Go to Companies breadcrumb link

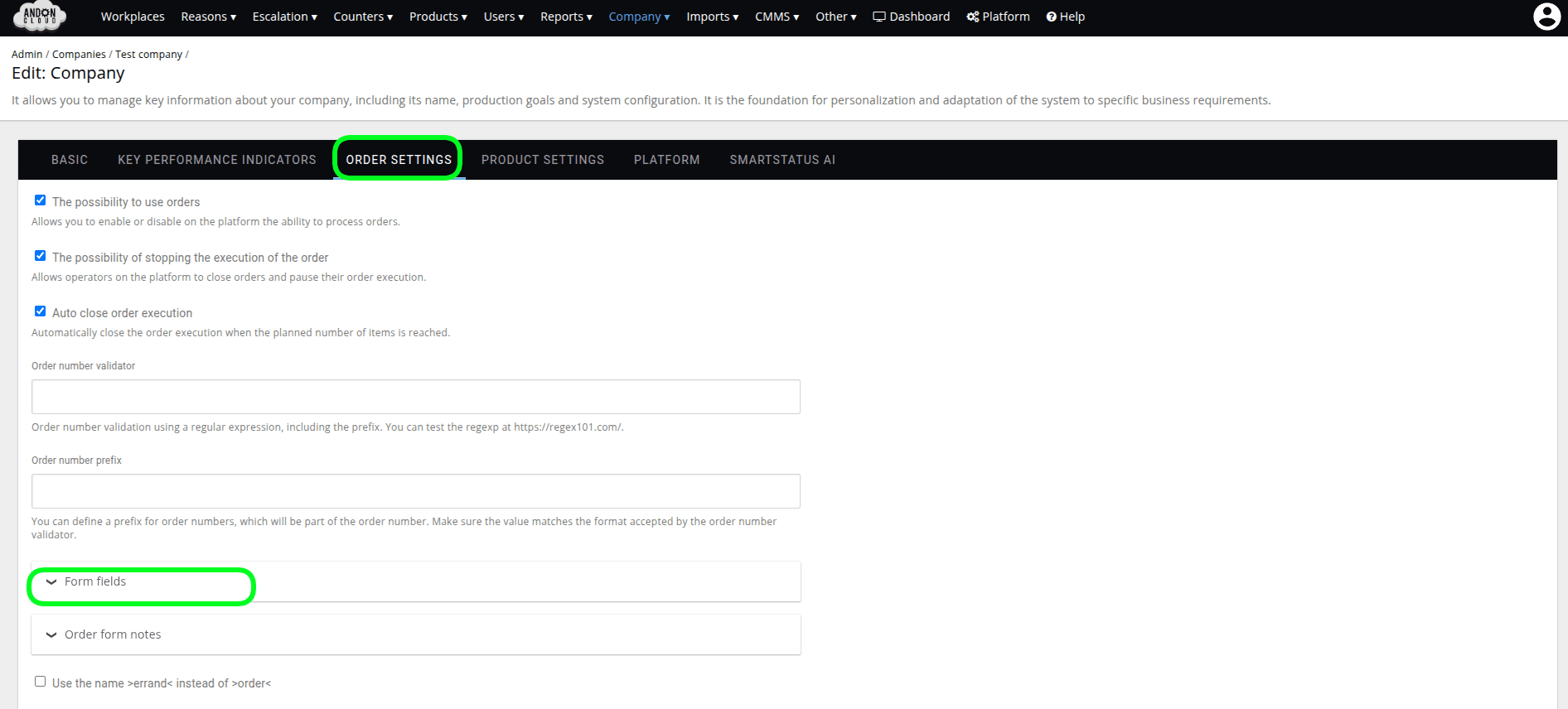[x=79, y=55]
